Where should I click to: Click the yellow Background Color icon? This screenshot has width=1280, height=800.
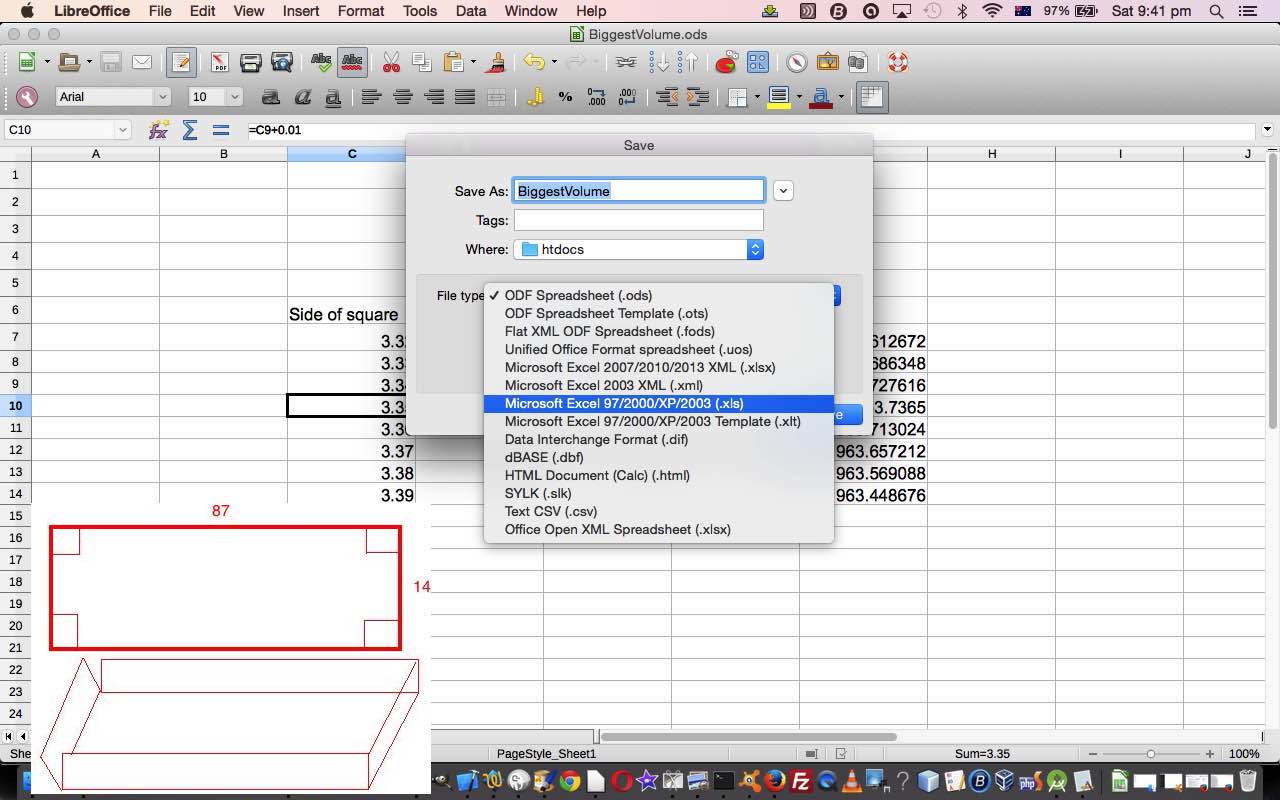pos(779,97)
